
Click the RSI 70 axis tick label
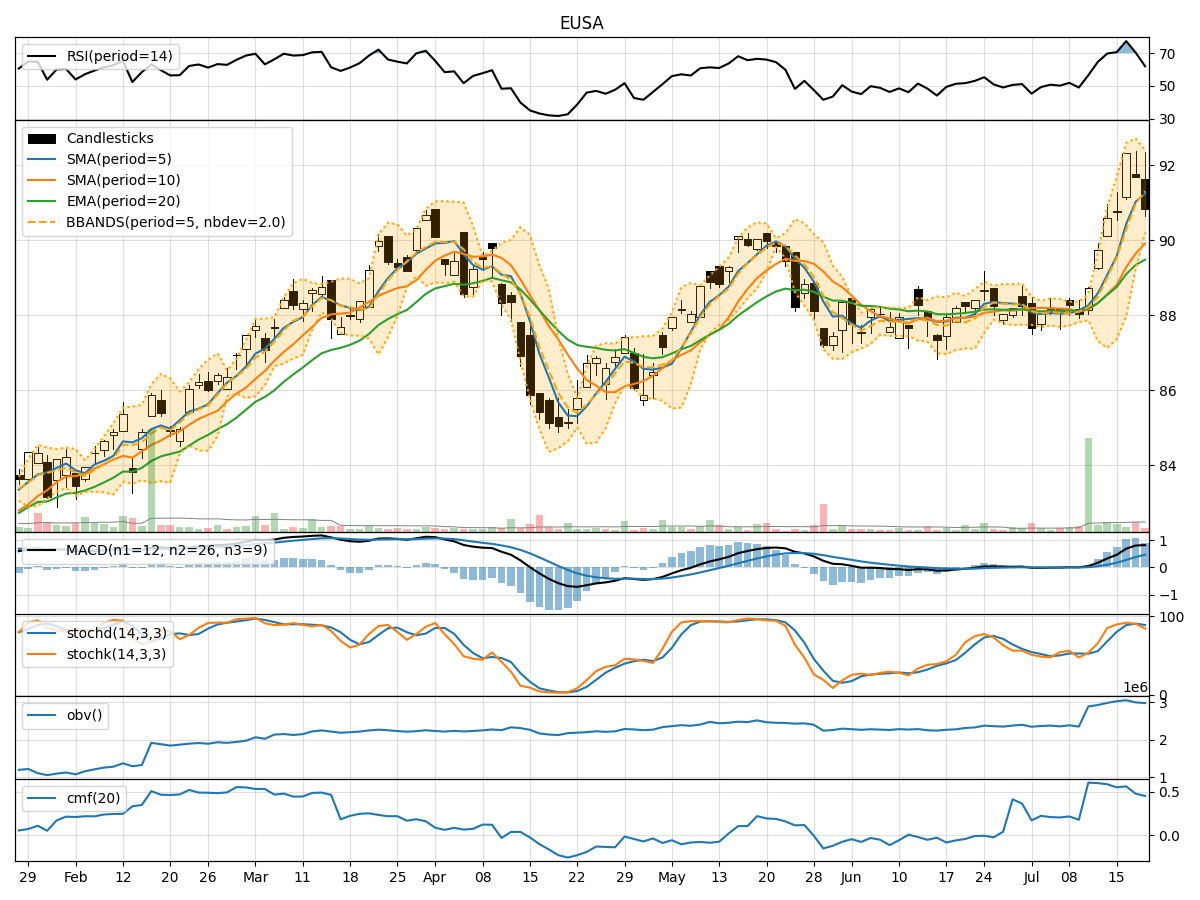[x=1167, y=54]
